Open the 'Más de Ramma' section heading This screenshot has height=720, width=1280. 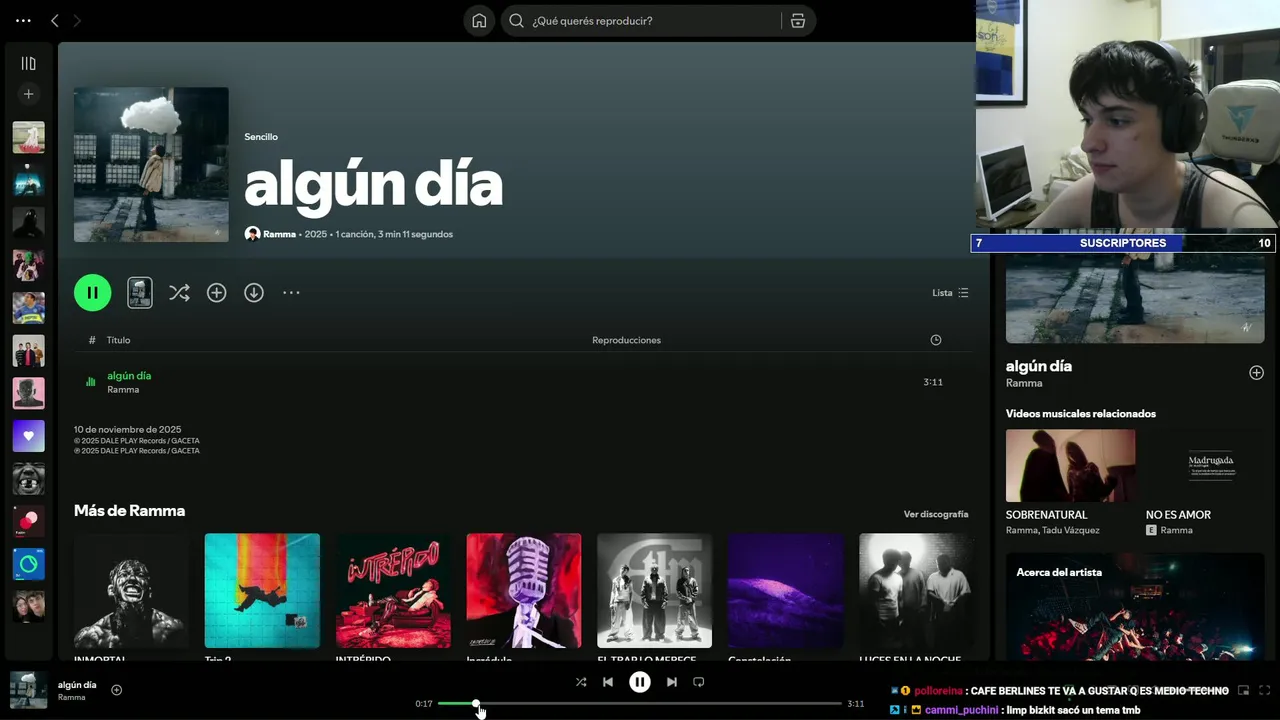pyautogui.click(x=129, y=511)
